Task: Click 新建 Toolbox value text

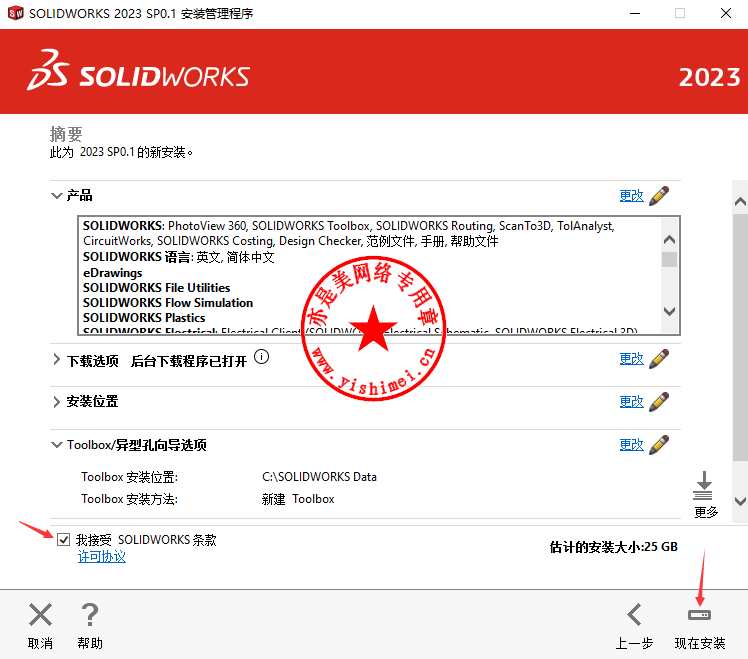Action: point(298,499)
